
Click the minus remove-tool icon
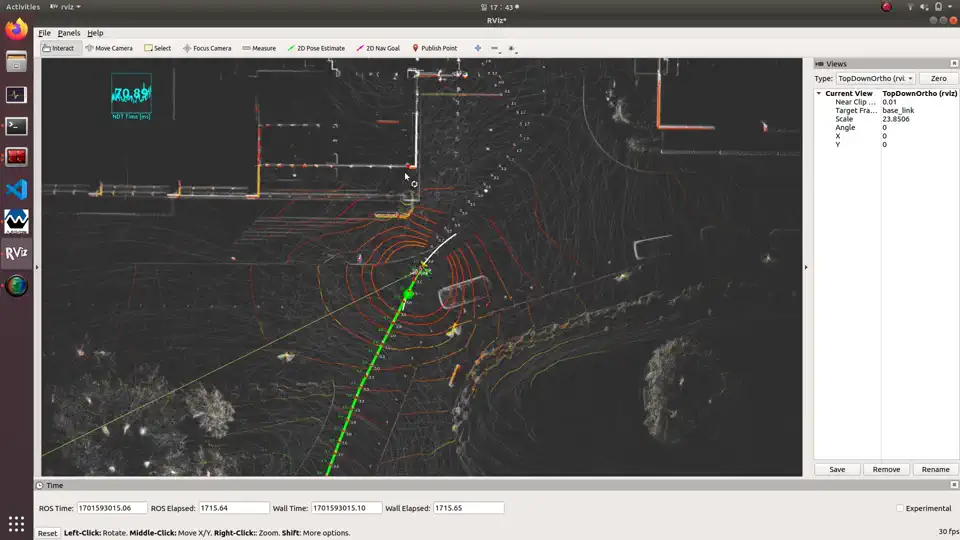(495, 48)
